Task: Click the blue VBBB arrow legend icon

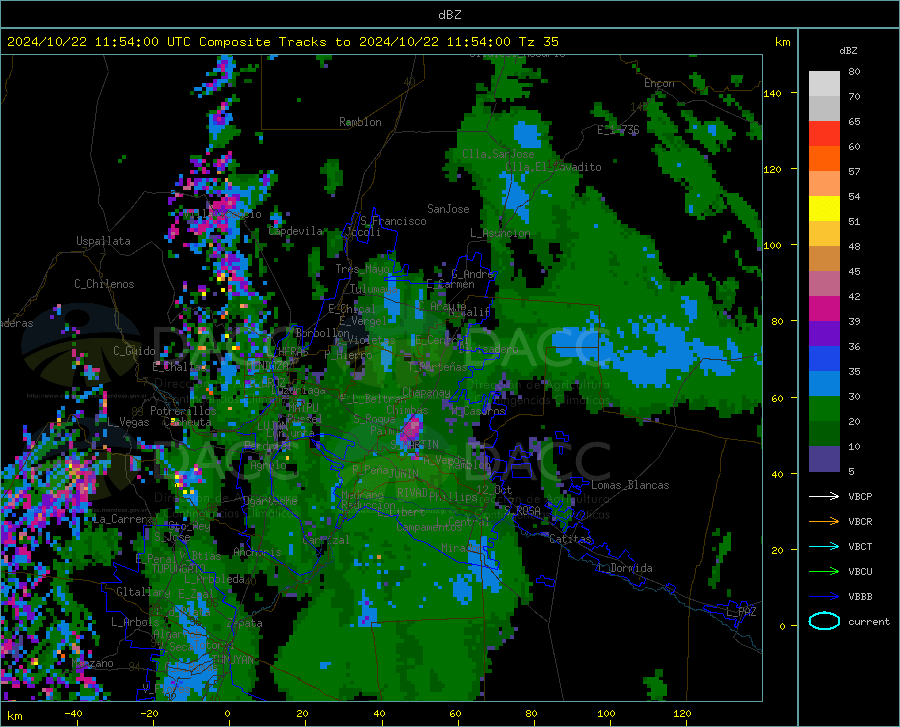Action: (x=824, y=597)
